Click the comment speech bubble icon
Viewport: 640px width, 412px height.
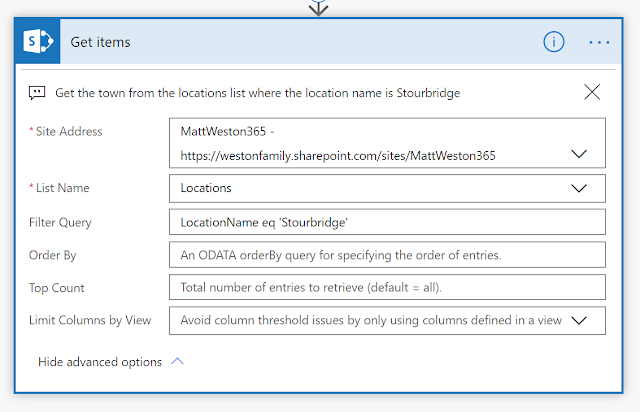tap(37, 92)
